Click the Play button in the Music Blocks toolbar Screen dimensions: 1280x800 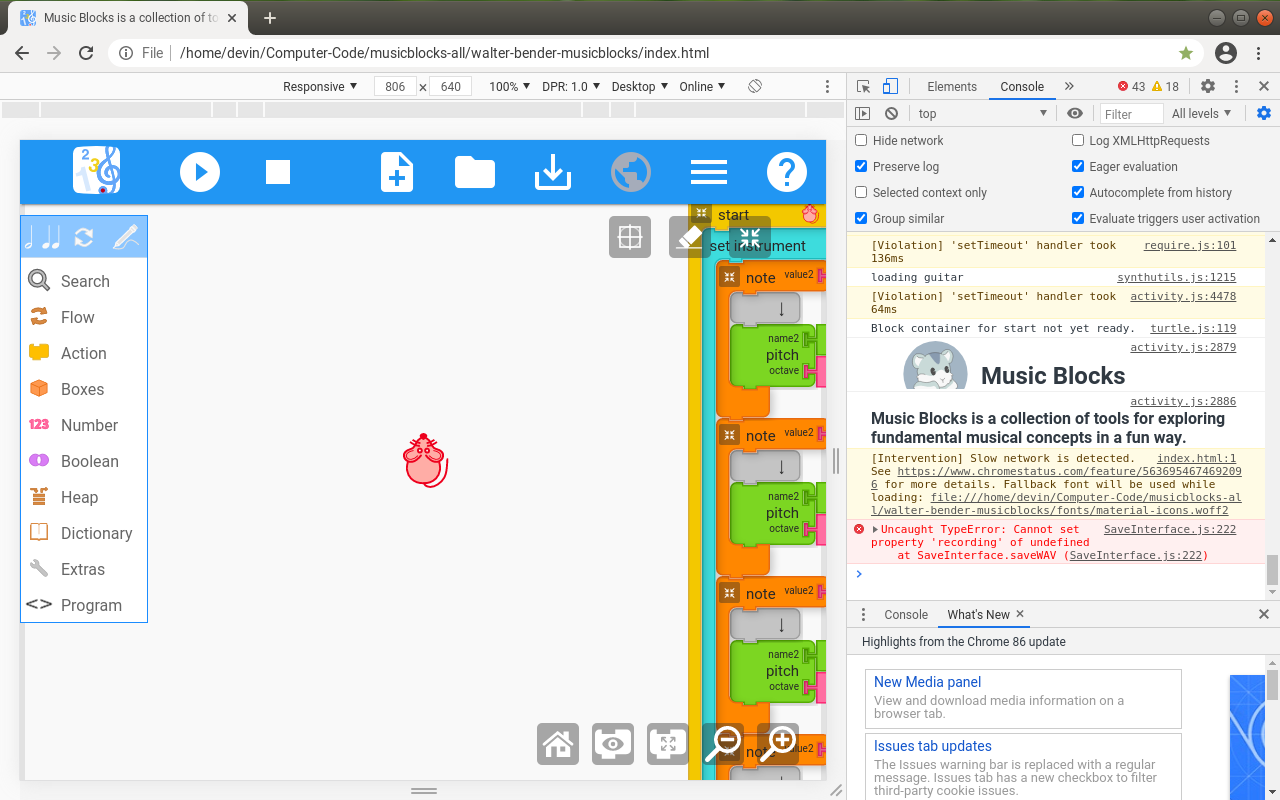point(200,172)
